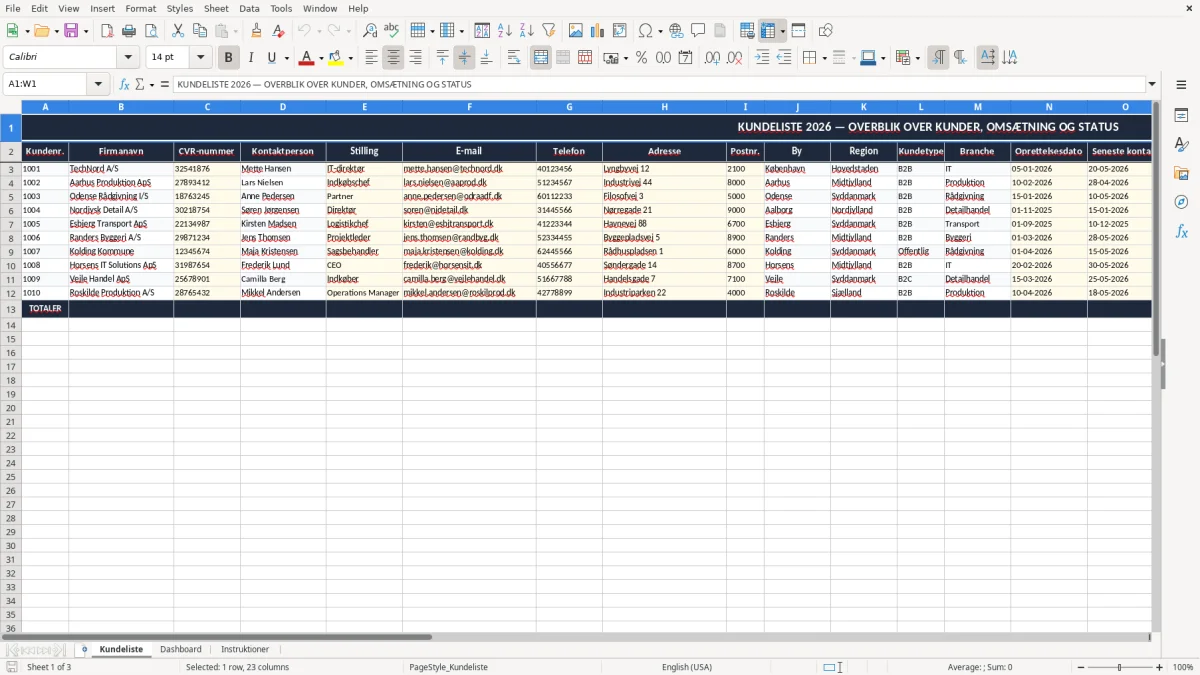This screenshot has height=675, width=1200.
Task: Open the Format menu
Action: click(140, 8)
